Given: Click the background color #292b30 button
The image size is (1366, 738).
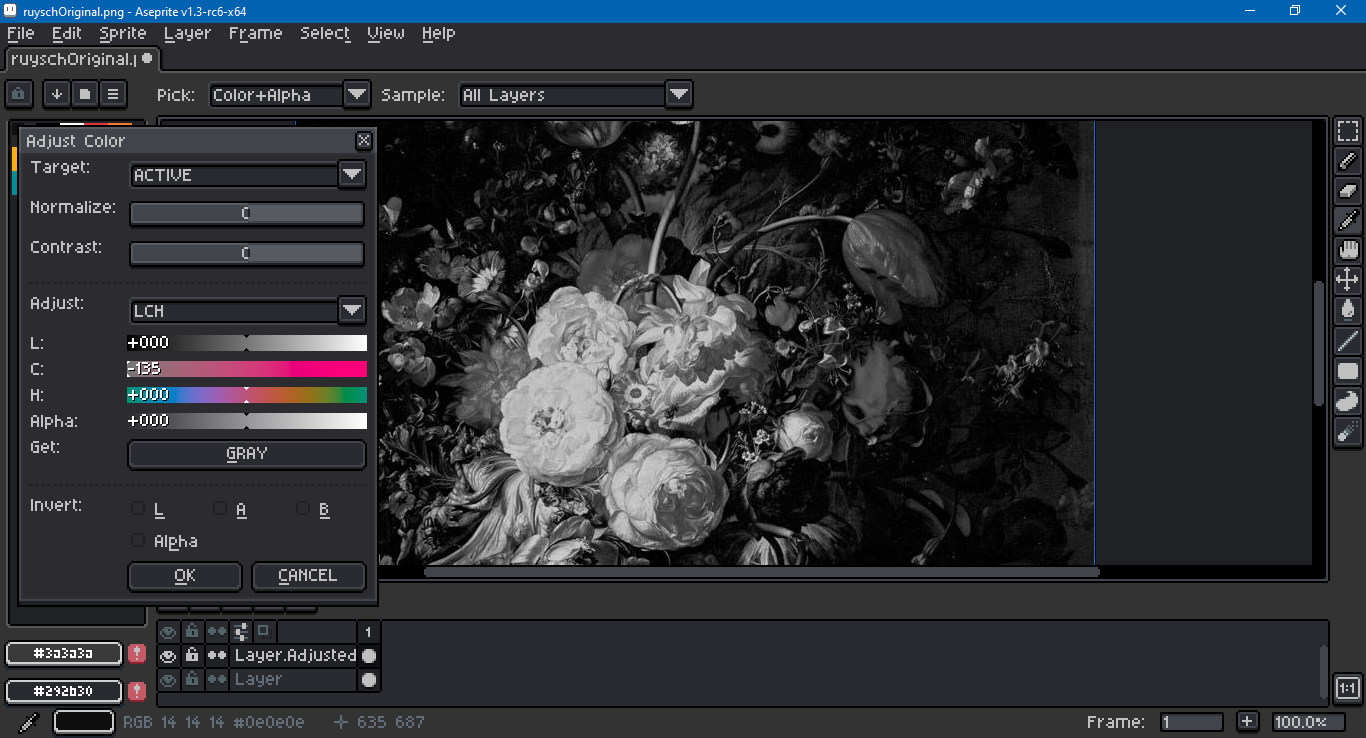Looking at the screenshot, I should pos(64,691).
